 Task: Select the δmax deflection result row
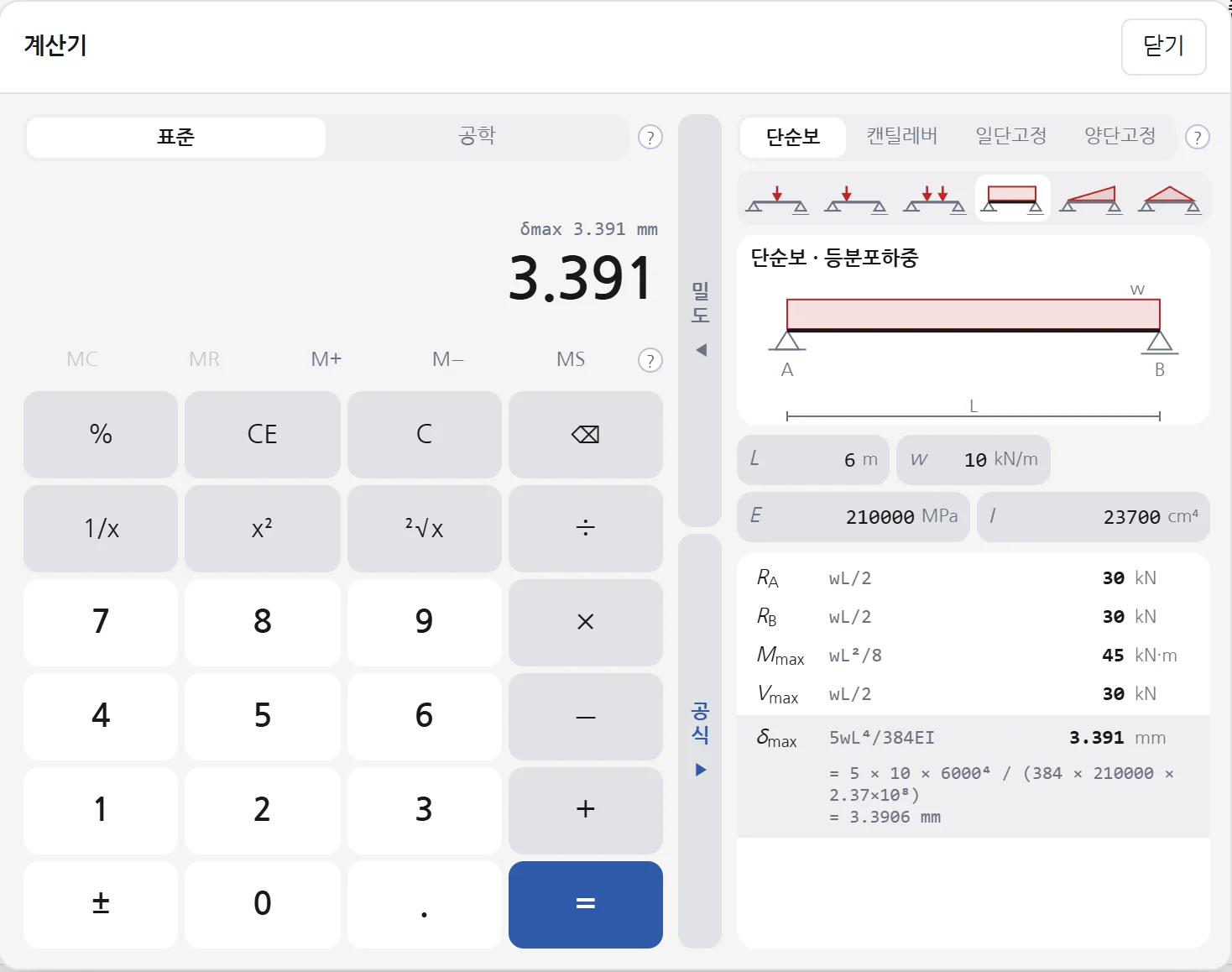tap(974, 776)
